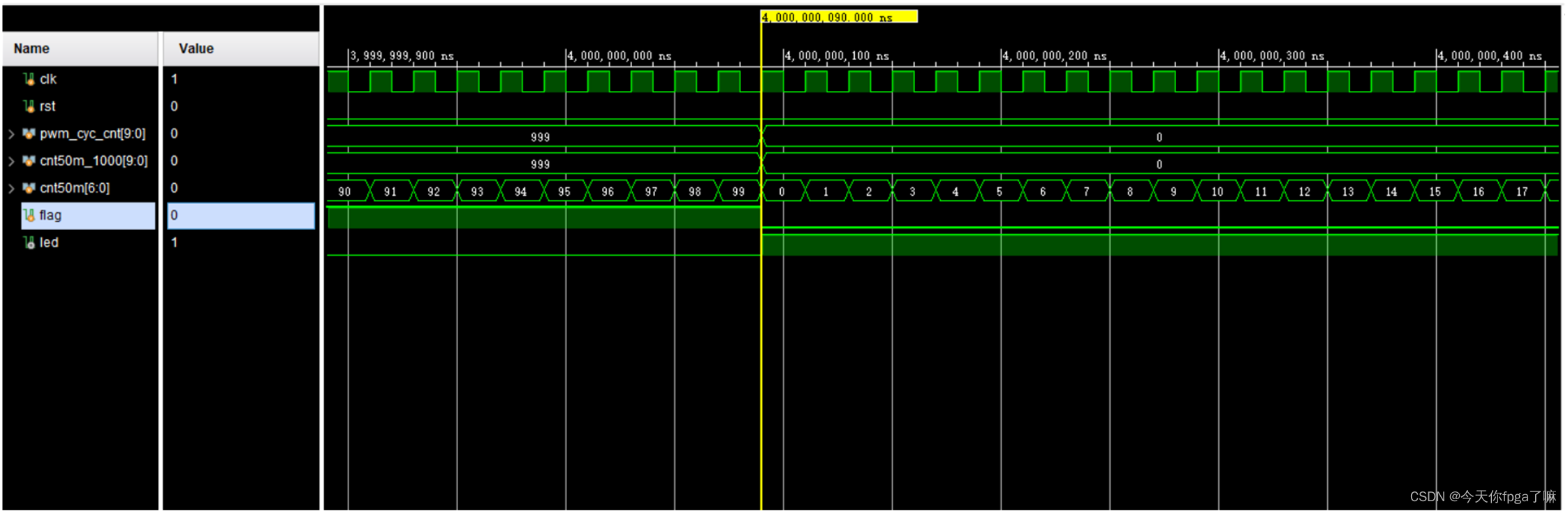Click the 5 segment of cnt50m waveform

(999, 192)
